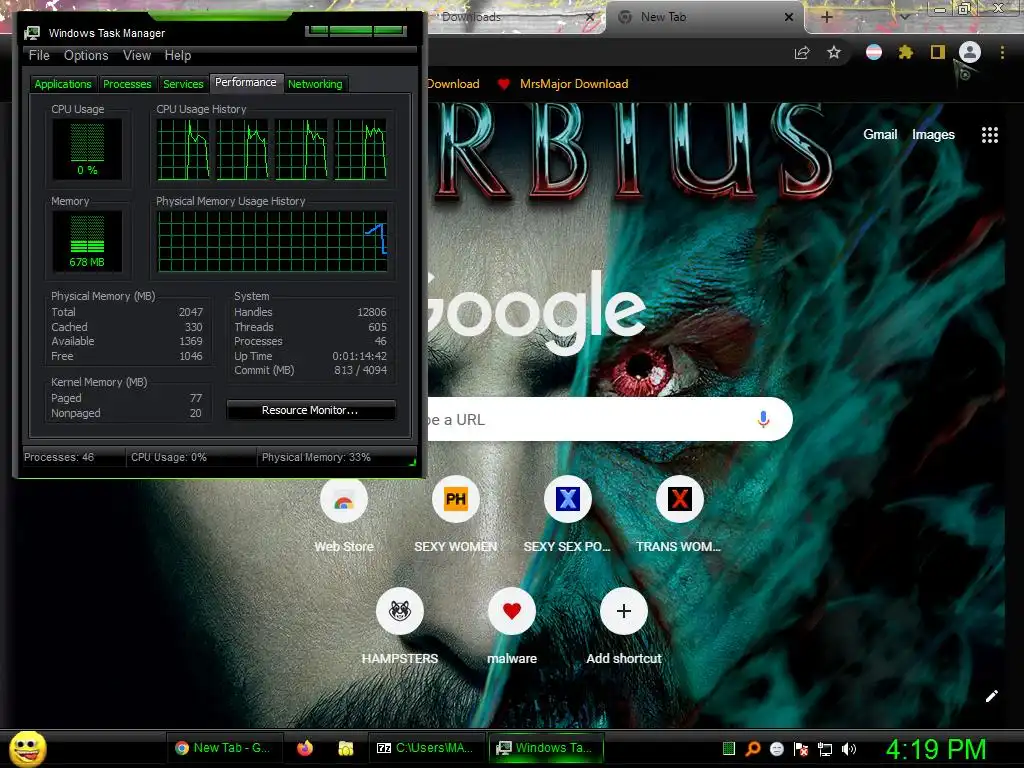Viewport: 1024px width, 768px height.
Task: Open the volume speaker tray icon
Action: click(x=849, y=749)
